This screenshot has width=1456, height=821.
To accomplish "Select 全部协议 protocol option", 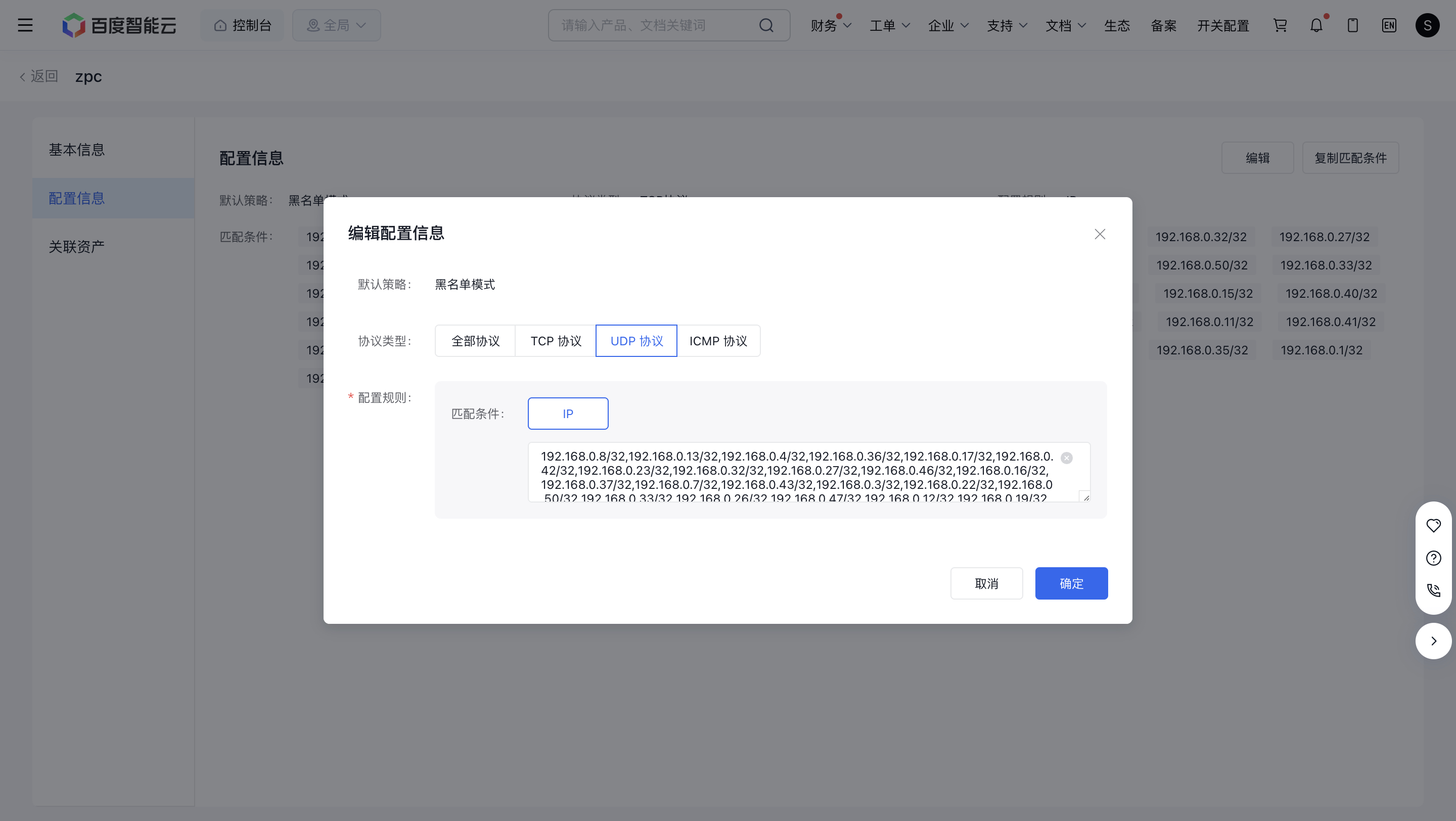I will [475, 341].
